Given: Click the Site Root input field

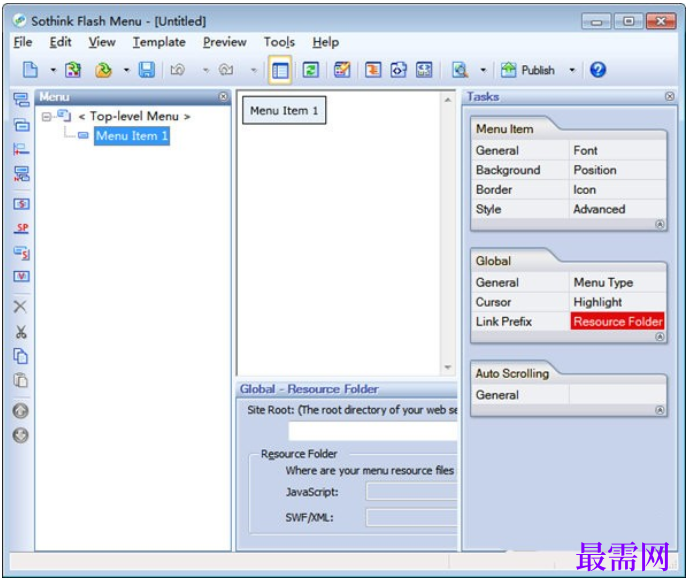Looking at the screenshot, I should pyautogui.click(x=373, y=431).
